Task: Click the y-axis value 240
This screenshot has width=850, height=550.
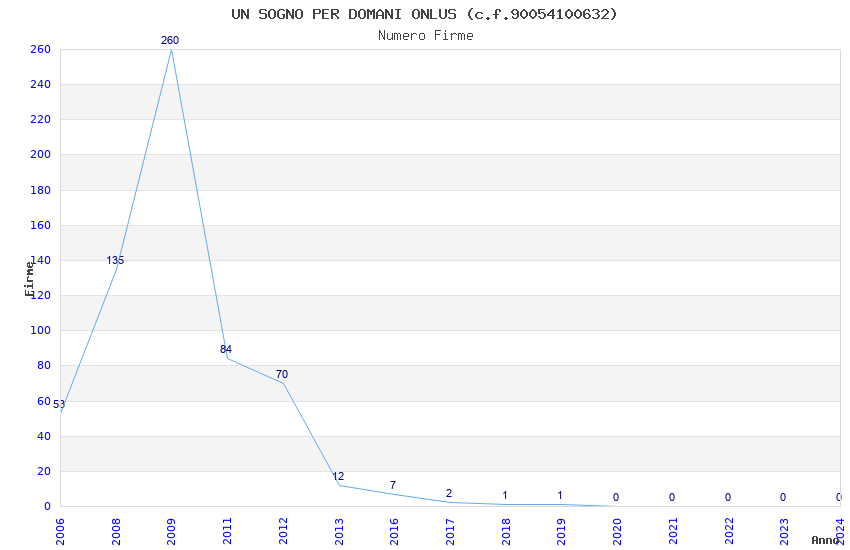Action: [40, 84]
